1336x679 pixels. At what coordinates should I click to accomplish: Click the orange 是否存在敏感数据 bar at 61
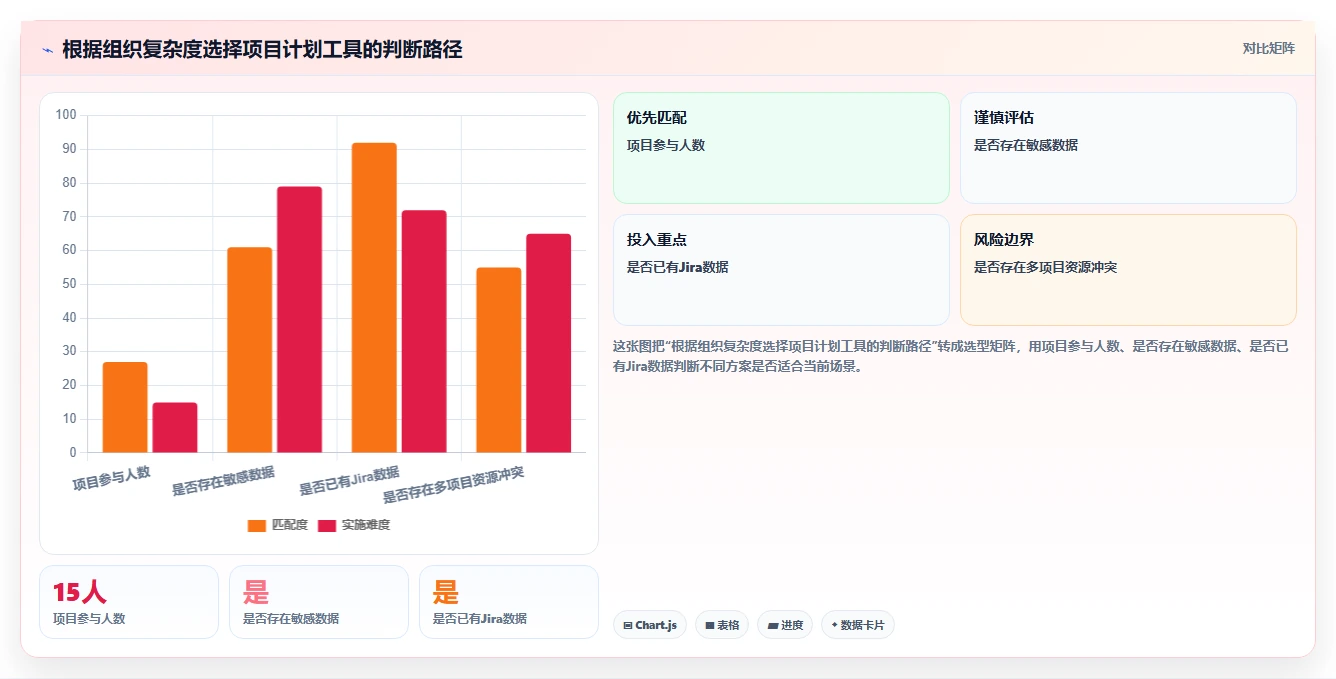pyautogui.click(x=249, y=350)
